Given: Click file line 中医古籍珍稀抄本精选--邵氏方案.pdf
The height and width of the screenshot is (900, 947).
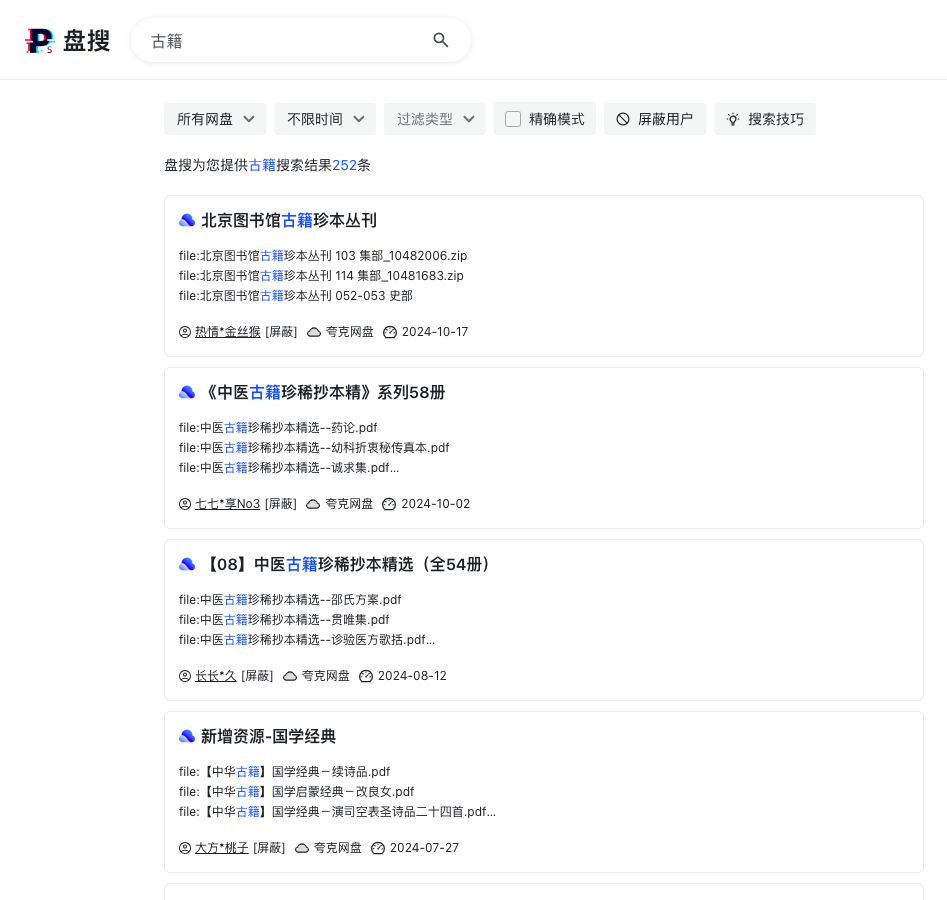Looking at the screenshot, I should 290,600.
